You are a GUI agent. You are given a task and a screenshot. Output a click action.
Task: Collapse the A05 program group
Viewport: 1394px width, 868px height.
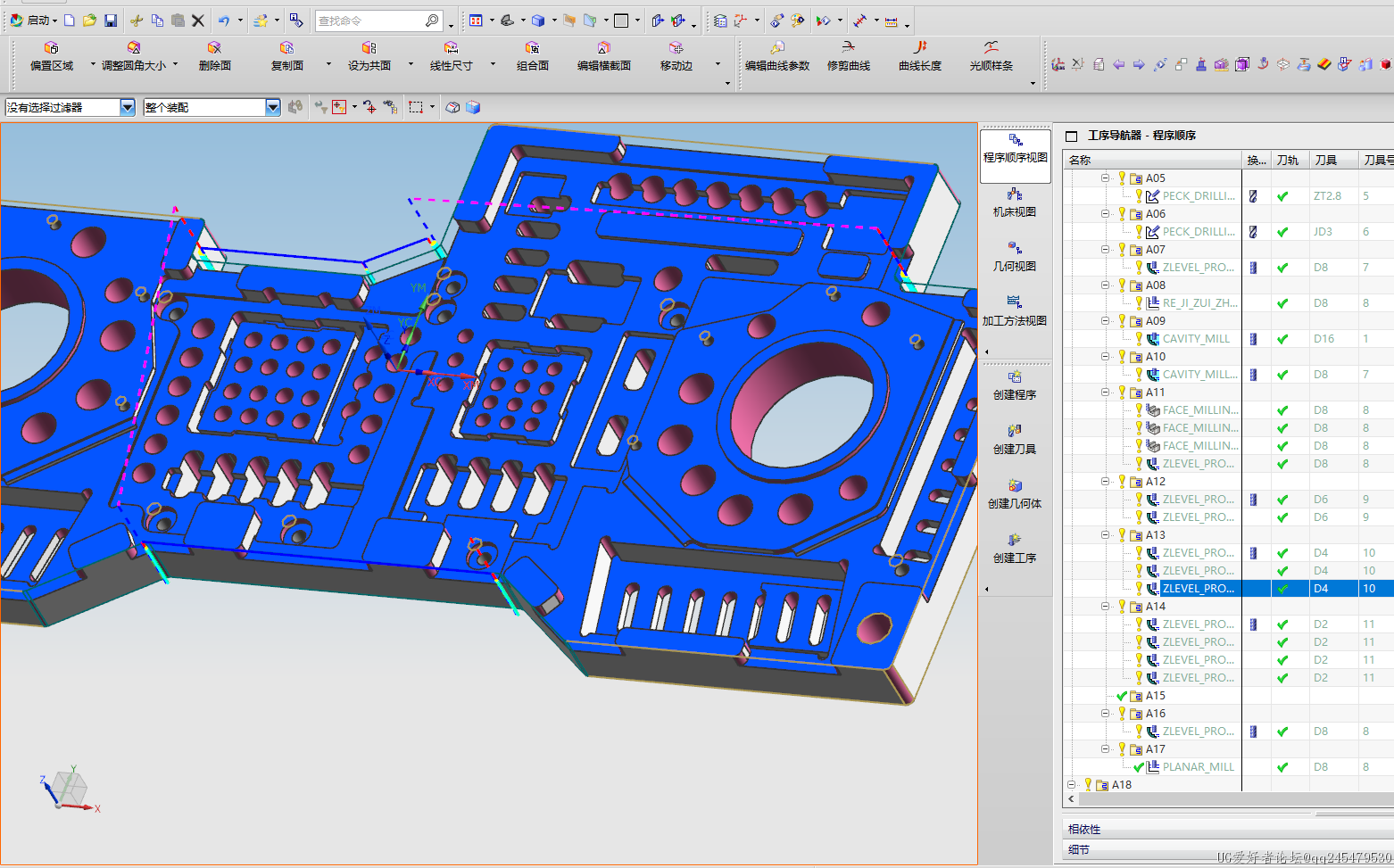point(1105,178)
